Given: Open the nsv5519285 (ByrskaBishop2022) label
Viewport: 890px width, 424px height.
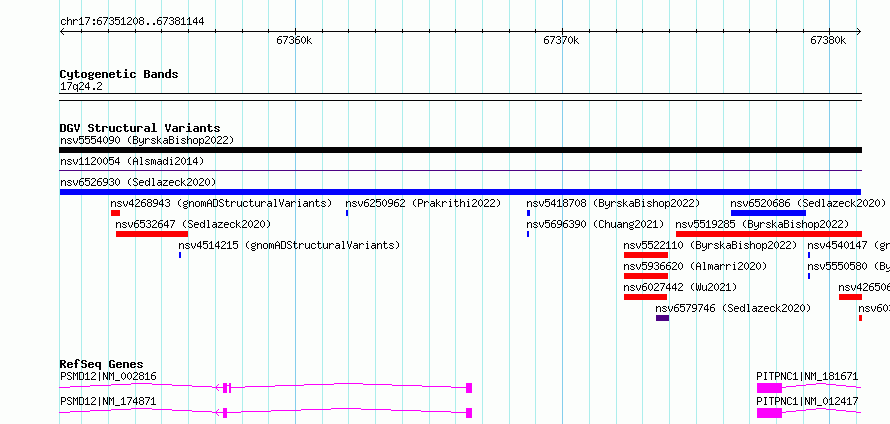Looking at the screenshot, I should (x=762, y=224).
